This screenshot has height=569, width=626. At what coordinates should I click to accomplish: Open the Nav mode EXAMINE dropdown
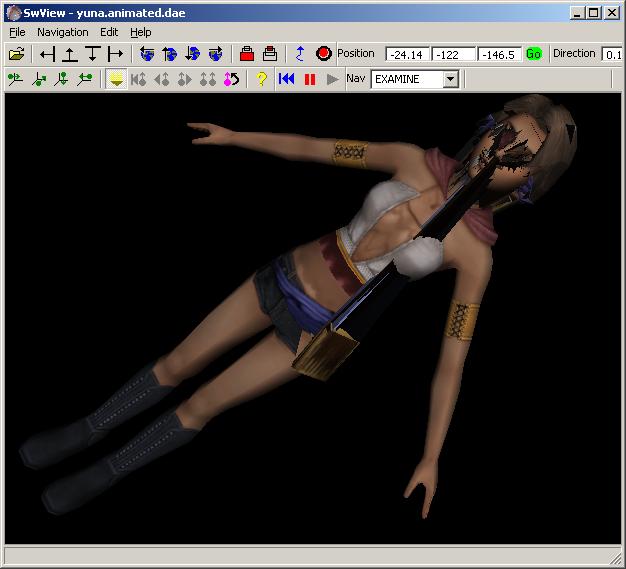point(450,79)
